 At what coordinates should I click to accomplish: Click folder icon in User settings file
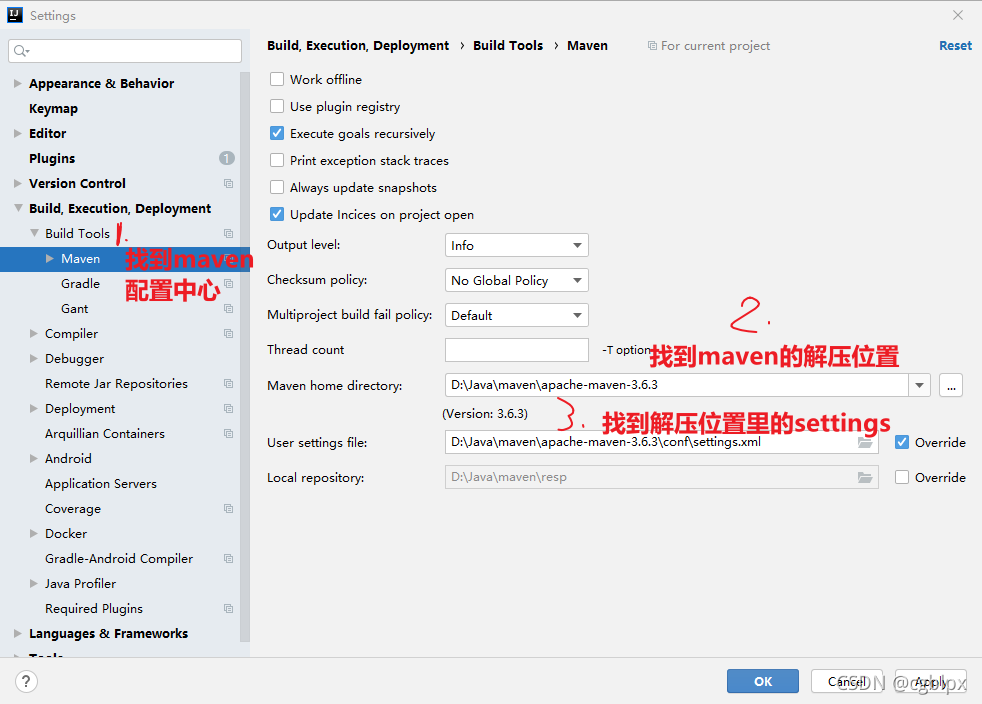[865, 442]
